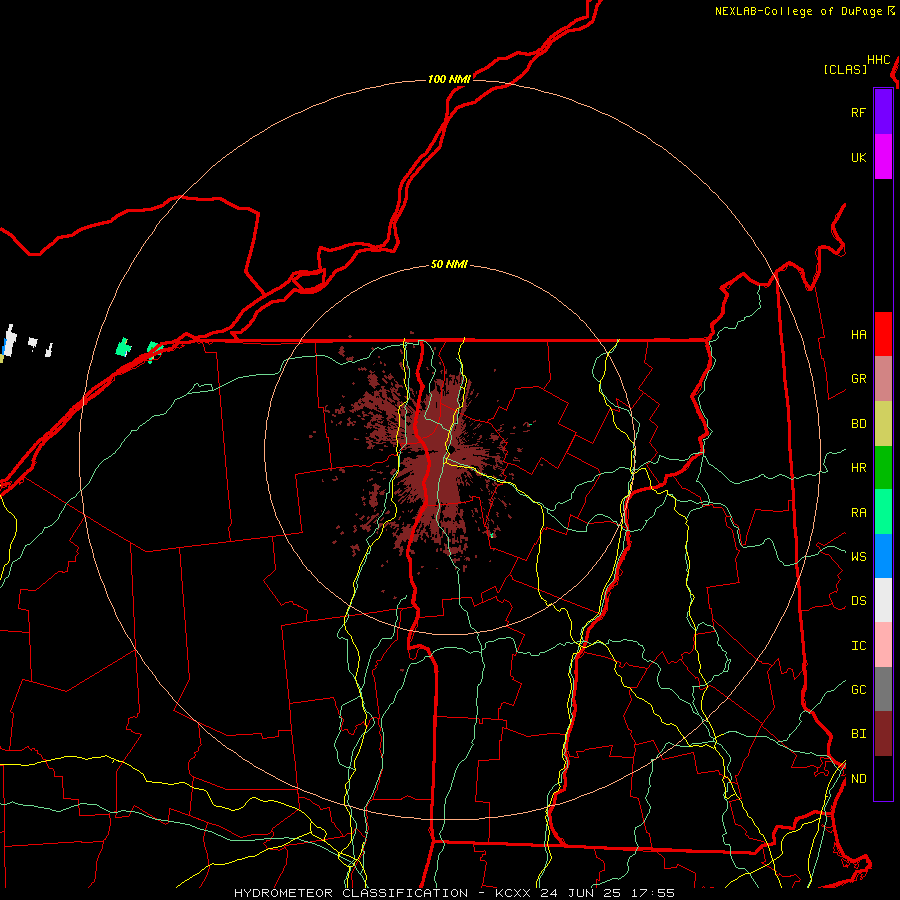Click the DS white legend swatch
Viewport: 900px width, 900px height.
[883, 600]
